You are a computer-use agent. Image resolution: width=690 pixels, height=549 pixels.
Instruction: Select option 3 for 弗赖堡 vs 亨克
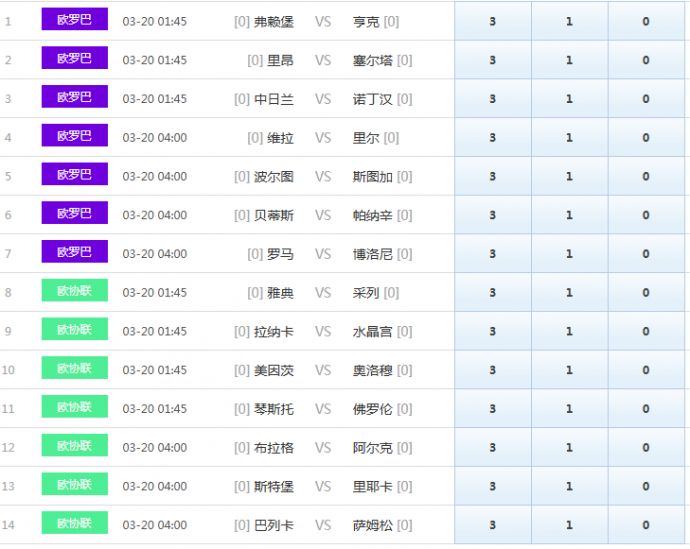tap(492, 21)
